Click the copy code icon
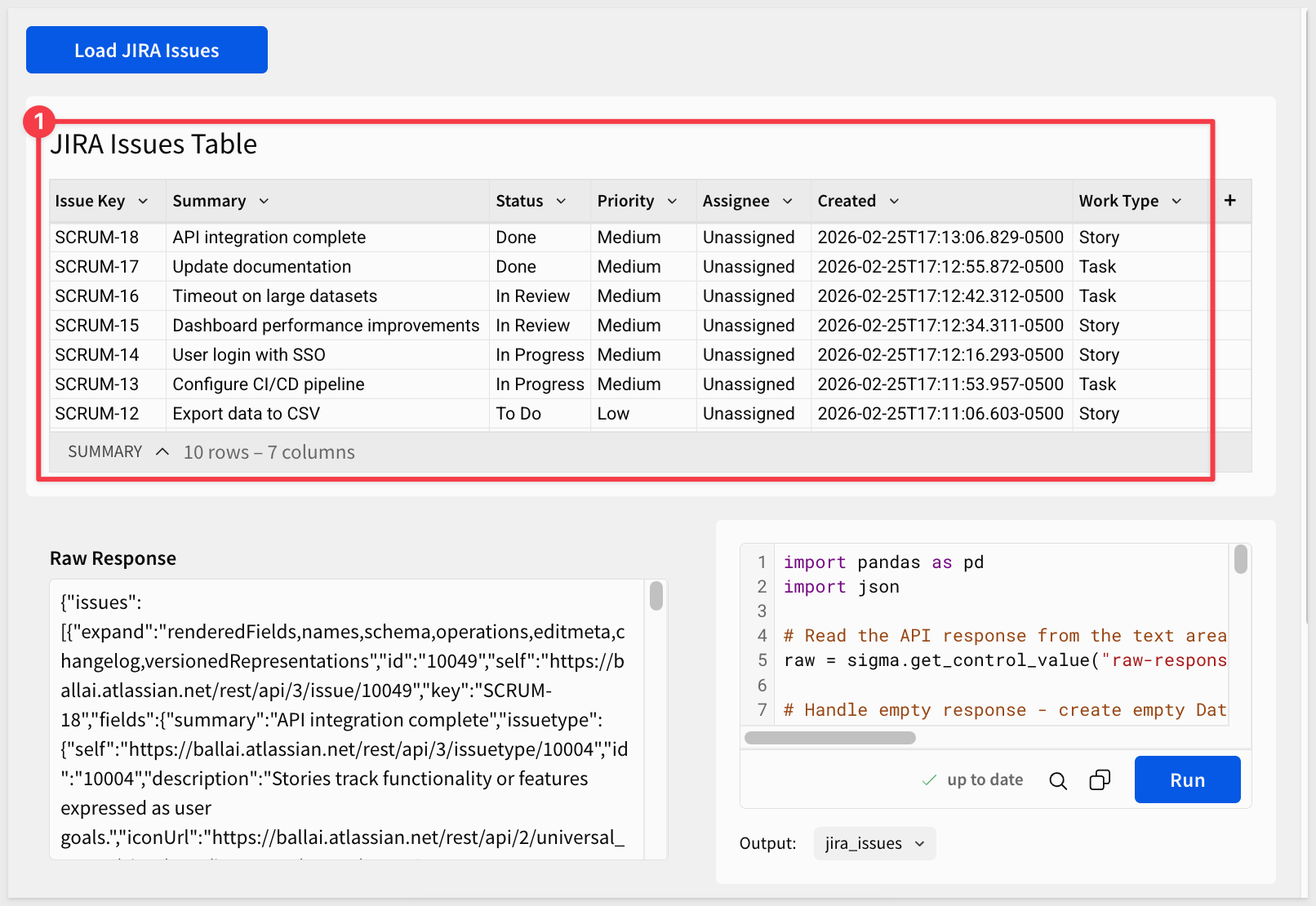The image size is (1316, 906). click(x=1100, y=780)
